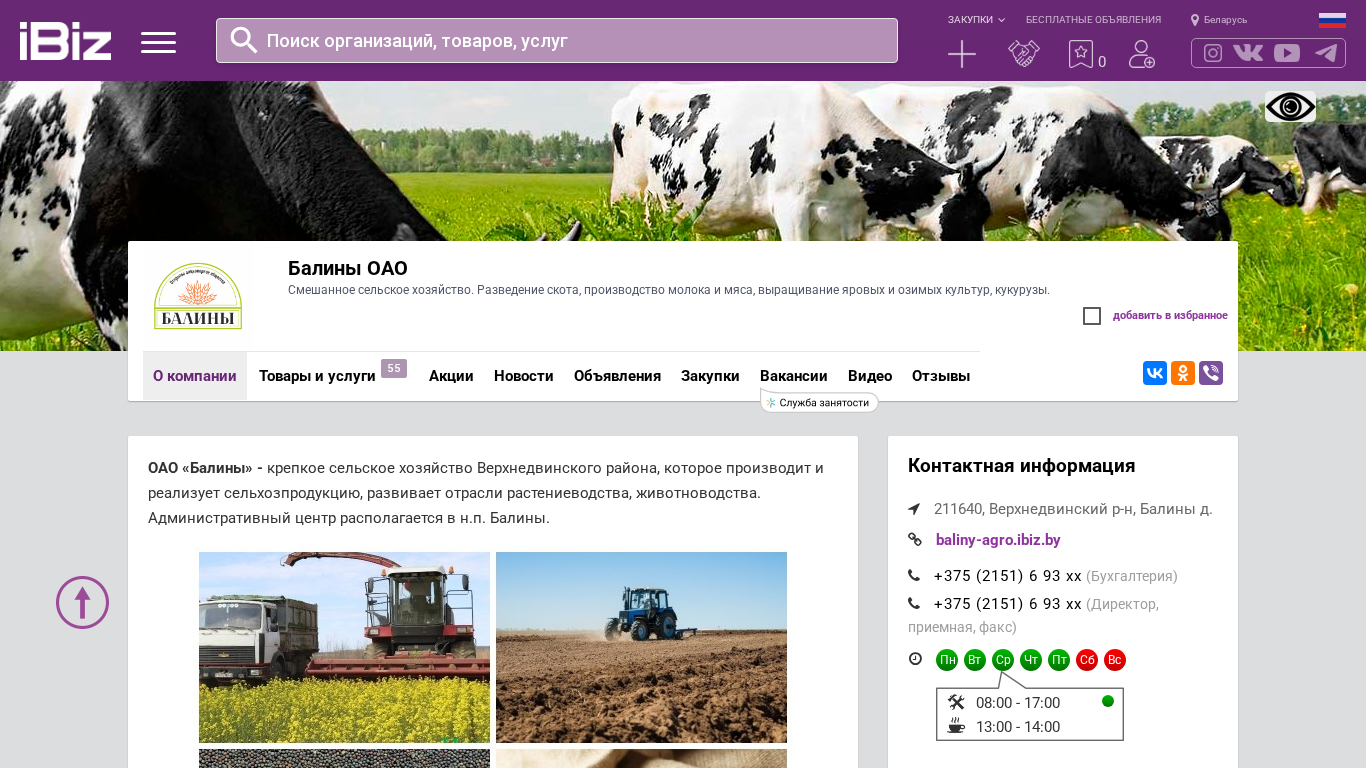Click the search magnifier icon
The height and width of the screenshot is (768, 1366).
tap(244, 40)
